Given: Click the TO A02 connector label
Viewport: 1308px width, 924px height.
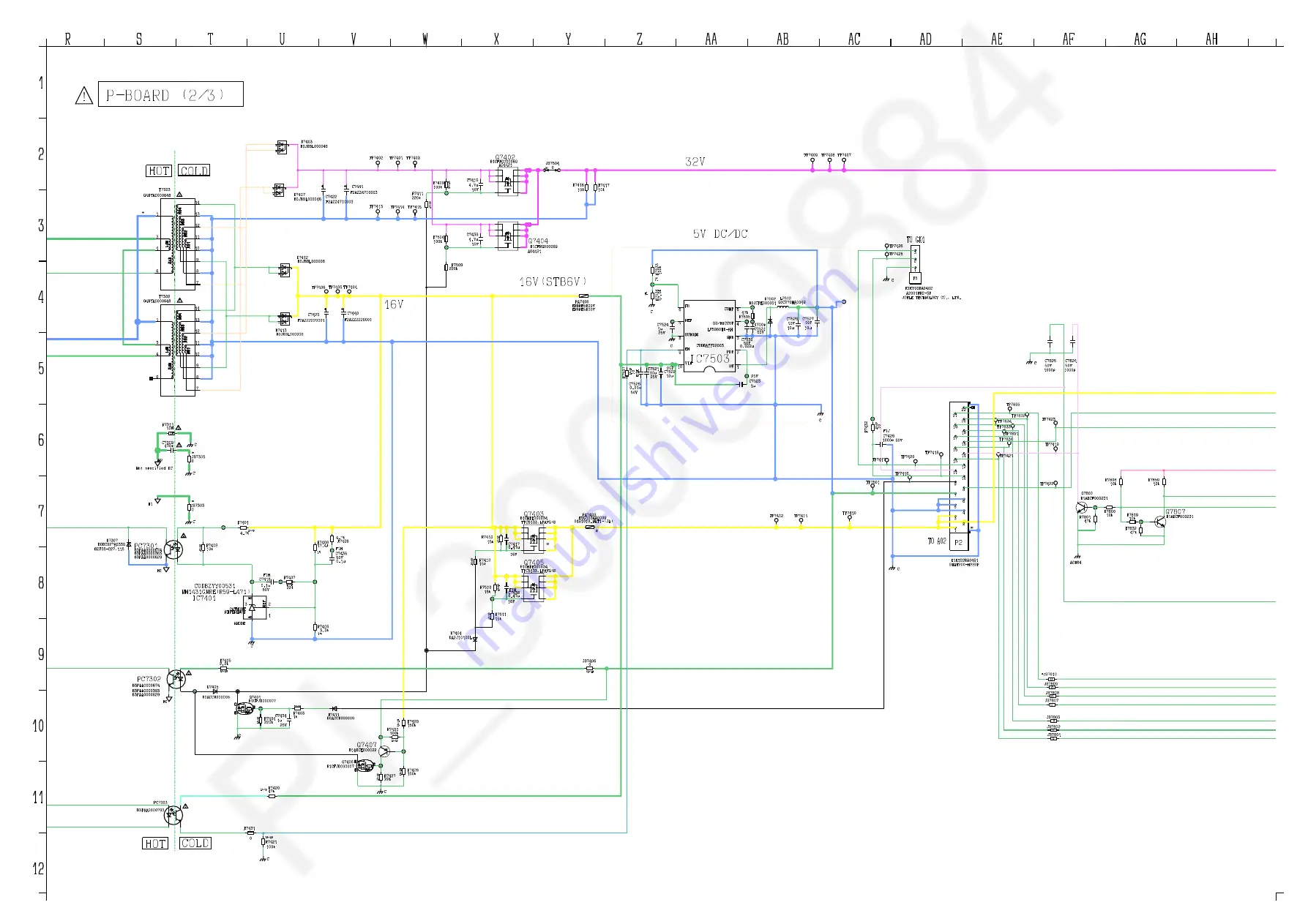Looking at the screenshot, I should point(937,541).
